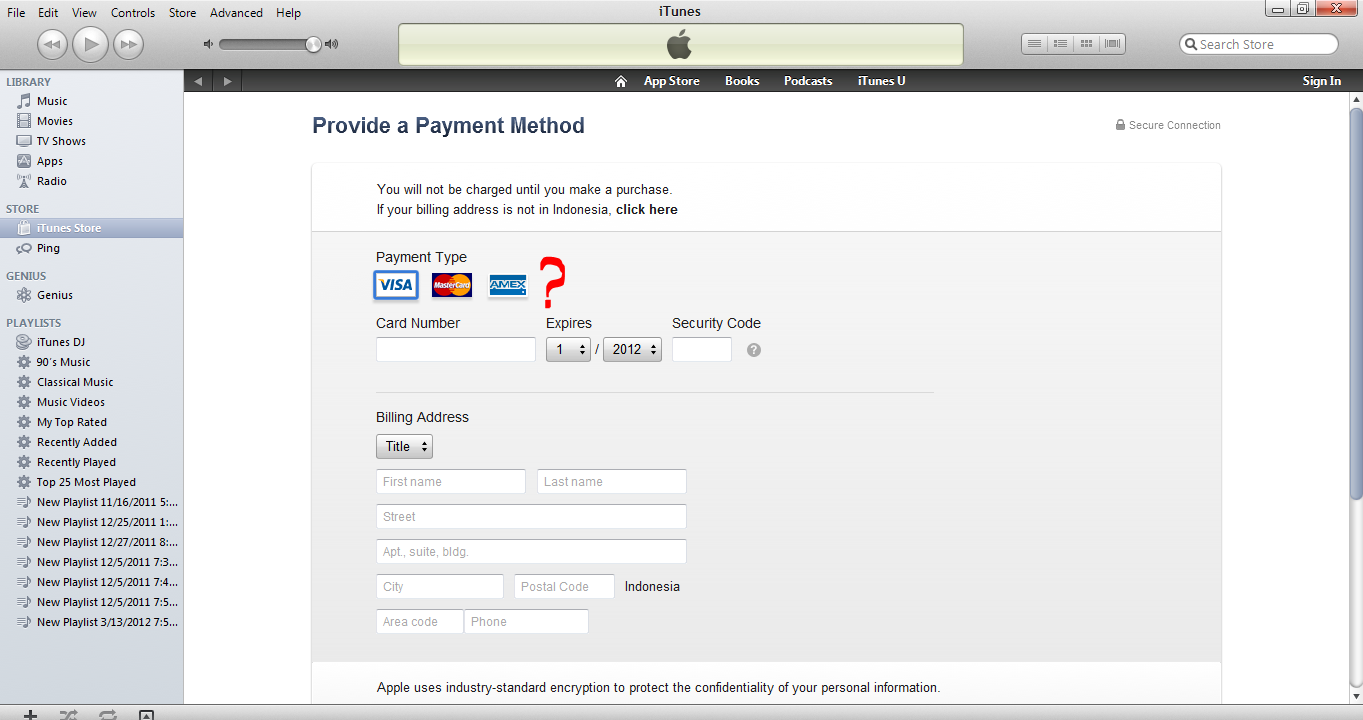Click the Last name field

click(x=612, y=482)
